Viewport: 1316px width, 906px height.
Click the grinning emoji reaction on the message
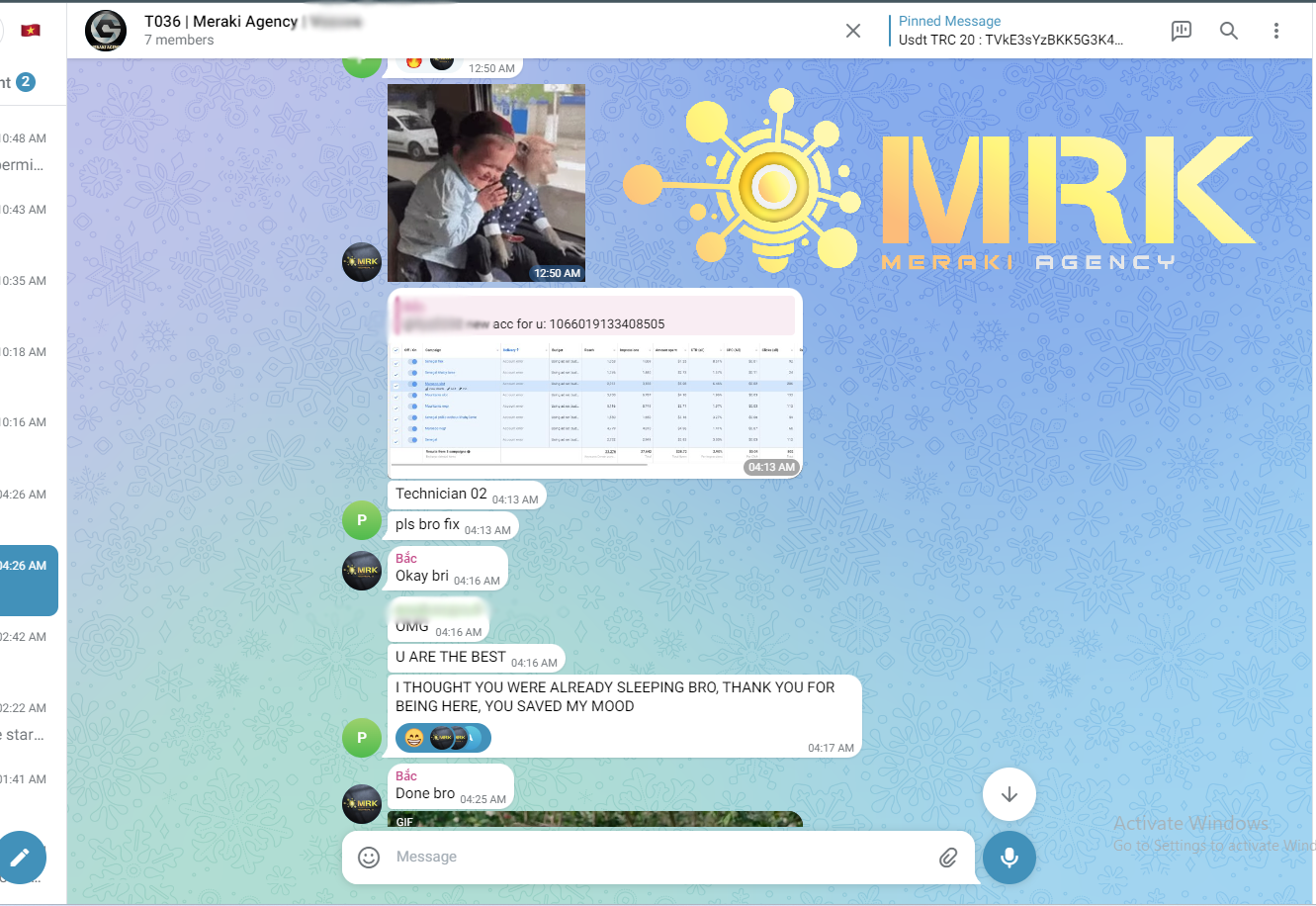pos(414,738)
